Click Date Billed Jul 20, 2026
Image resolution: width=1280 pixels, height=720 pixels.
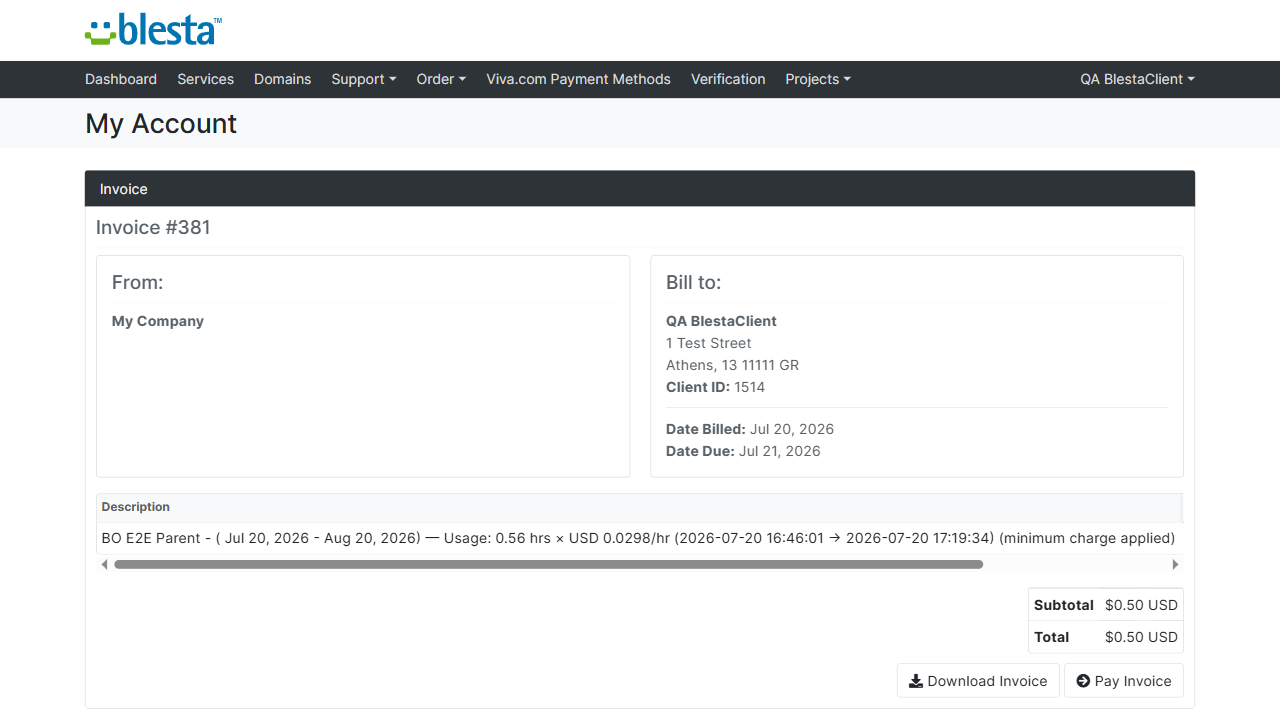(x=750, y=429)
